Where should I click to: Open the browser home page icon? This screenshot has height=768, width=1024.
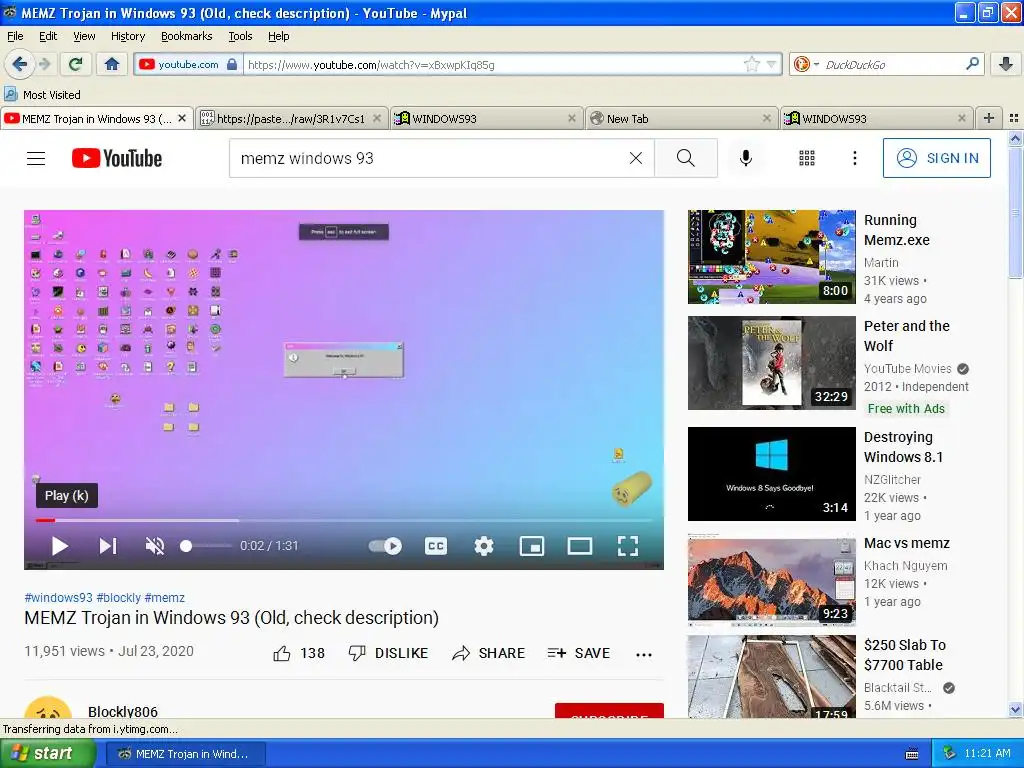click(112, 64)
